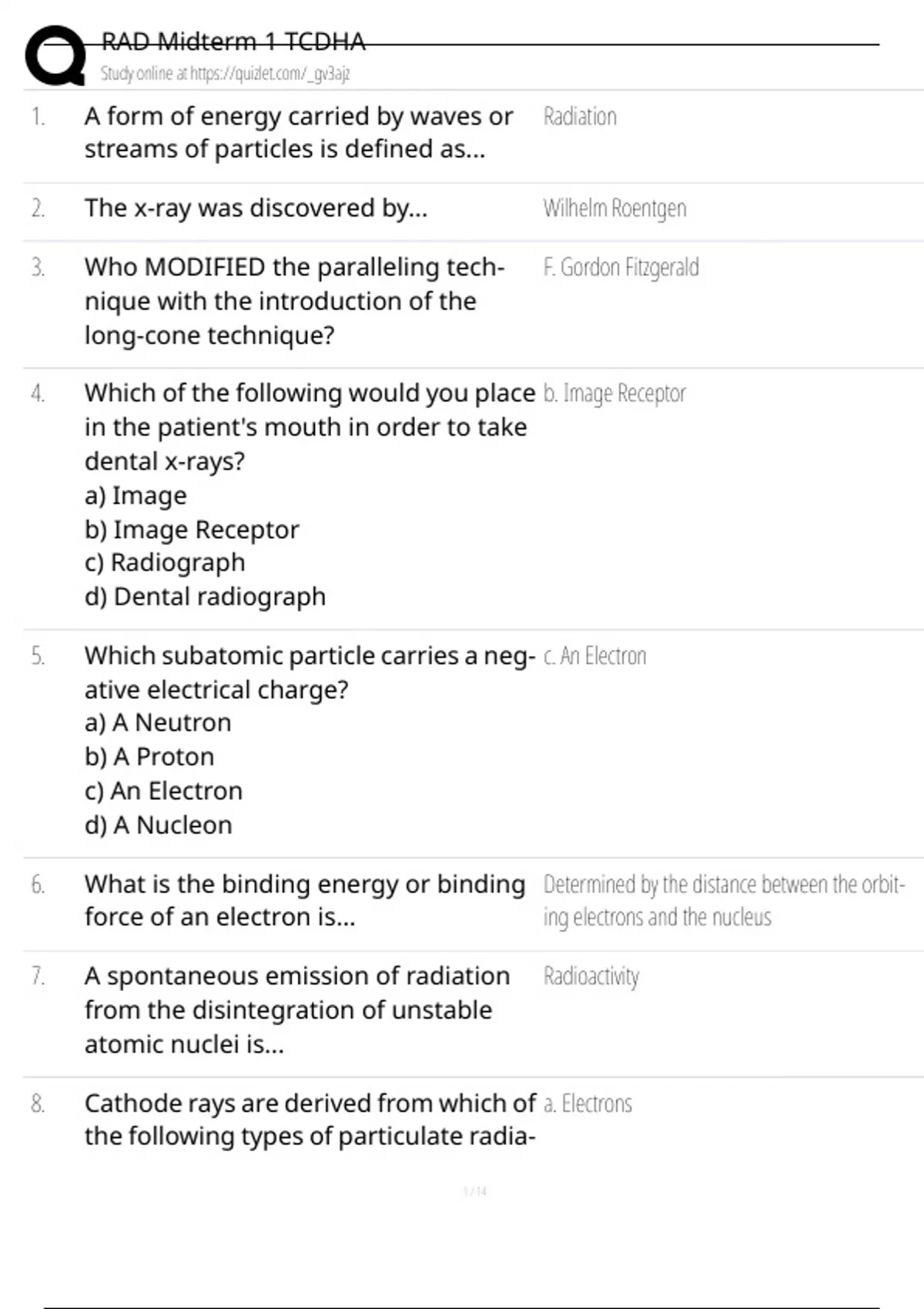
Task: Click the page number 1/14 indicator
Action: coord(475,1191)
